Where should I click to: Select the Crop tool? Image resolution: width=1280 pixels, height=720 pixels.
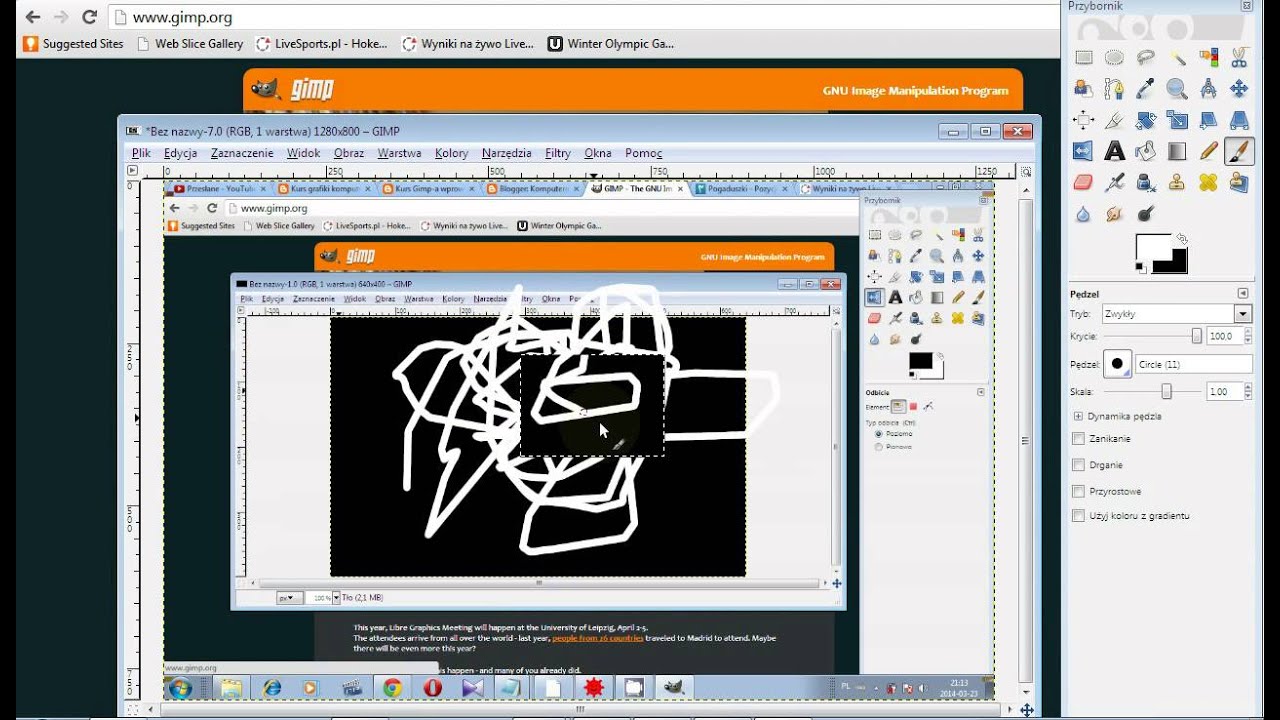(1115, 120)
